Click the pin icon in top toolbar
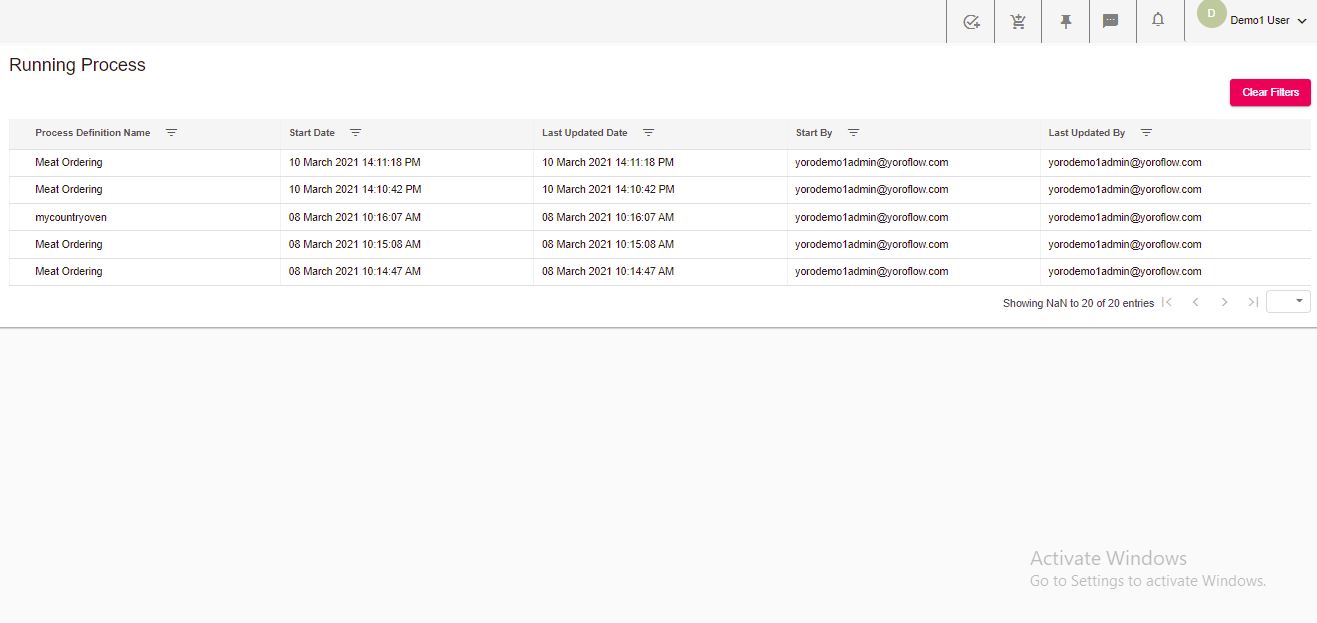The height and width of the screenshot is (623, 1317). (1064, 20)
